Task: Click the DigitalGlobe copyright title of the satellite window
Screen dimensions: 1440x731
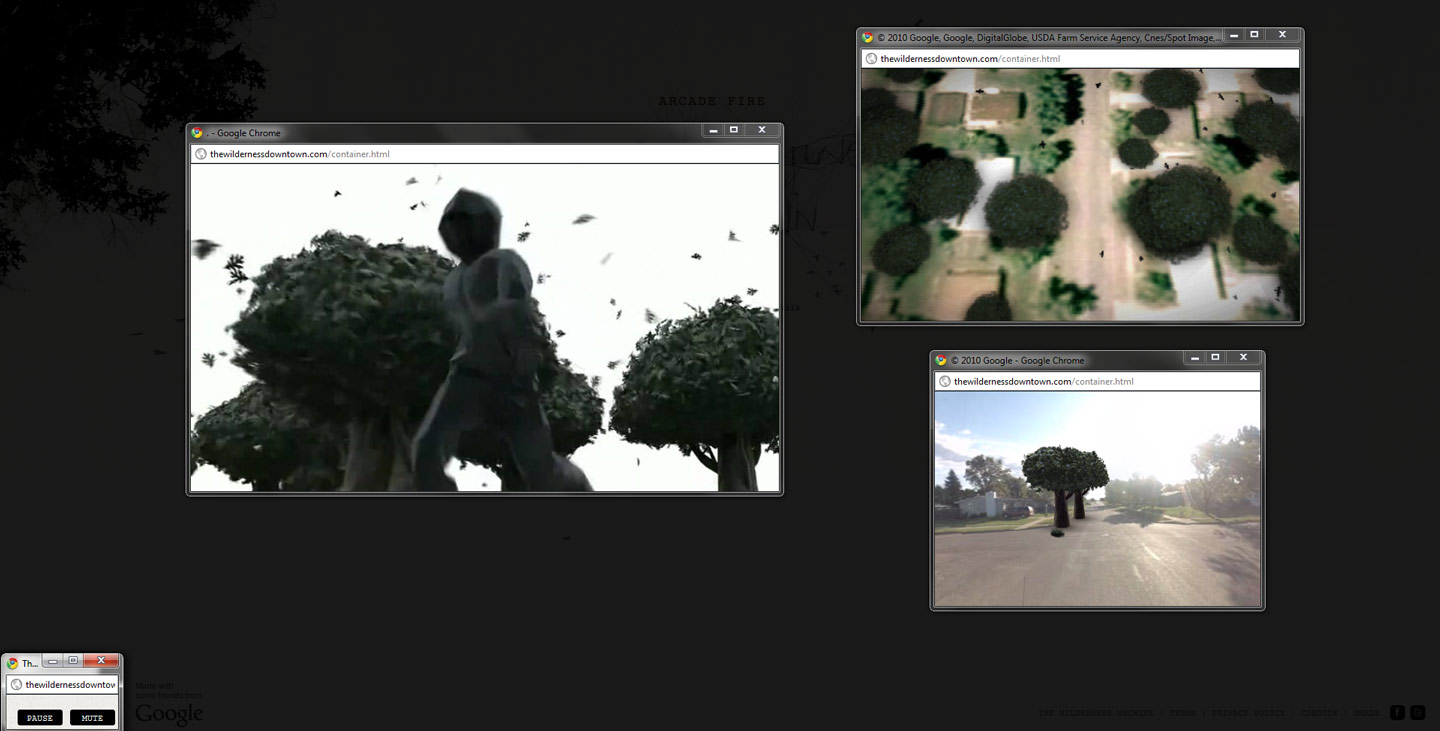Action: [1049, 38]
